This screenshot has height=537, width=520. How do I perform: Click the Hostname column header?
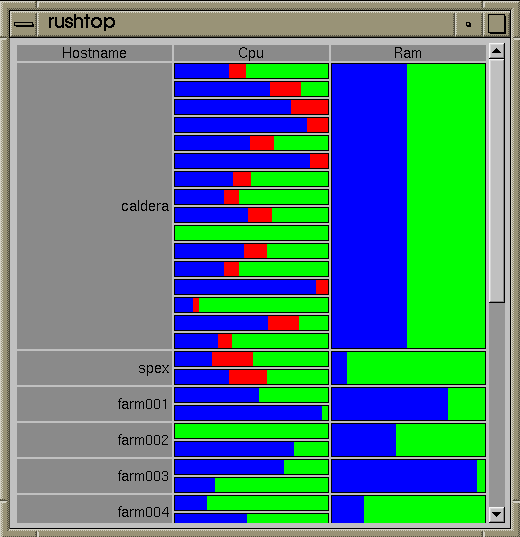coord(94,53)
